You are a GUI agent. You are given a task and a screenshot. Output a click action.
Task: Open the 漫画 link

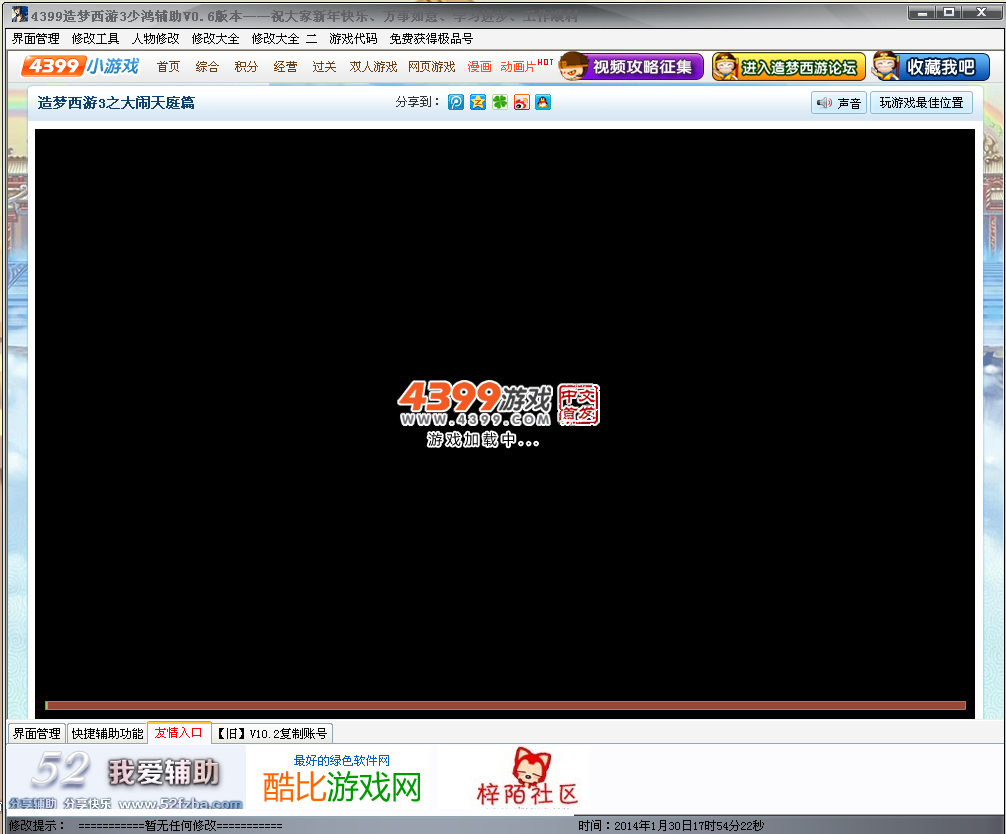pyautogui.click(x=479, y=67)
